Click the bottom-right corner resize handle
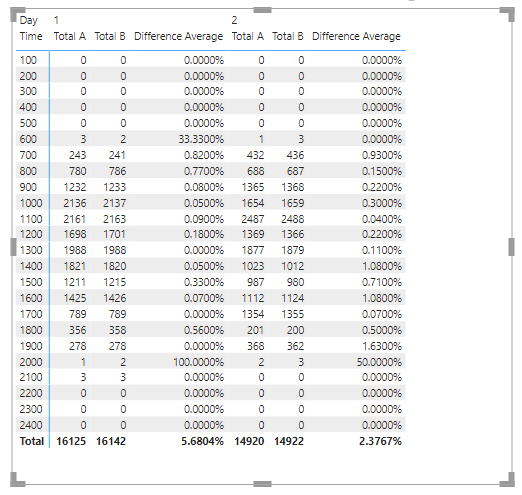 (x=507, y=479)
